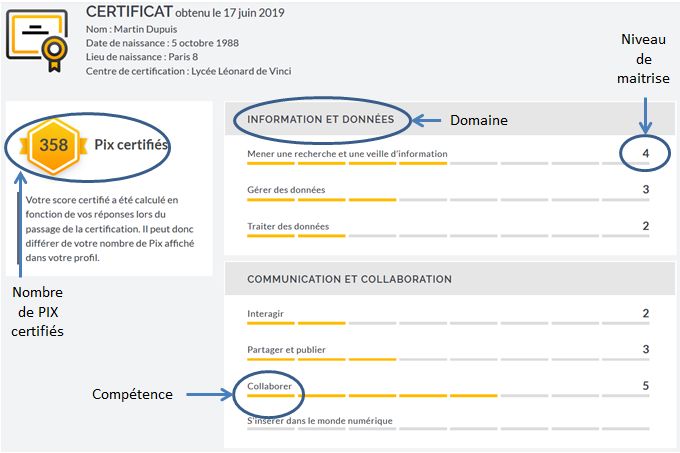Click 'Centre de certification : Lycée Léonard de Vinci'

coord(189,71)
